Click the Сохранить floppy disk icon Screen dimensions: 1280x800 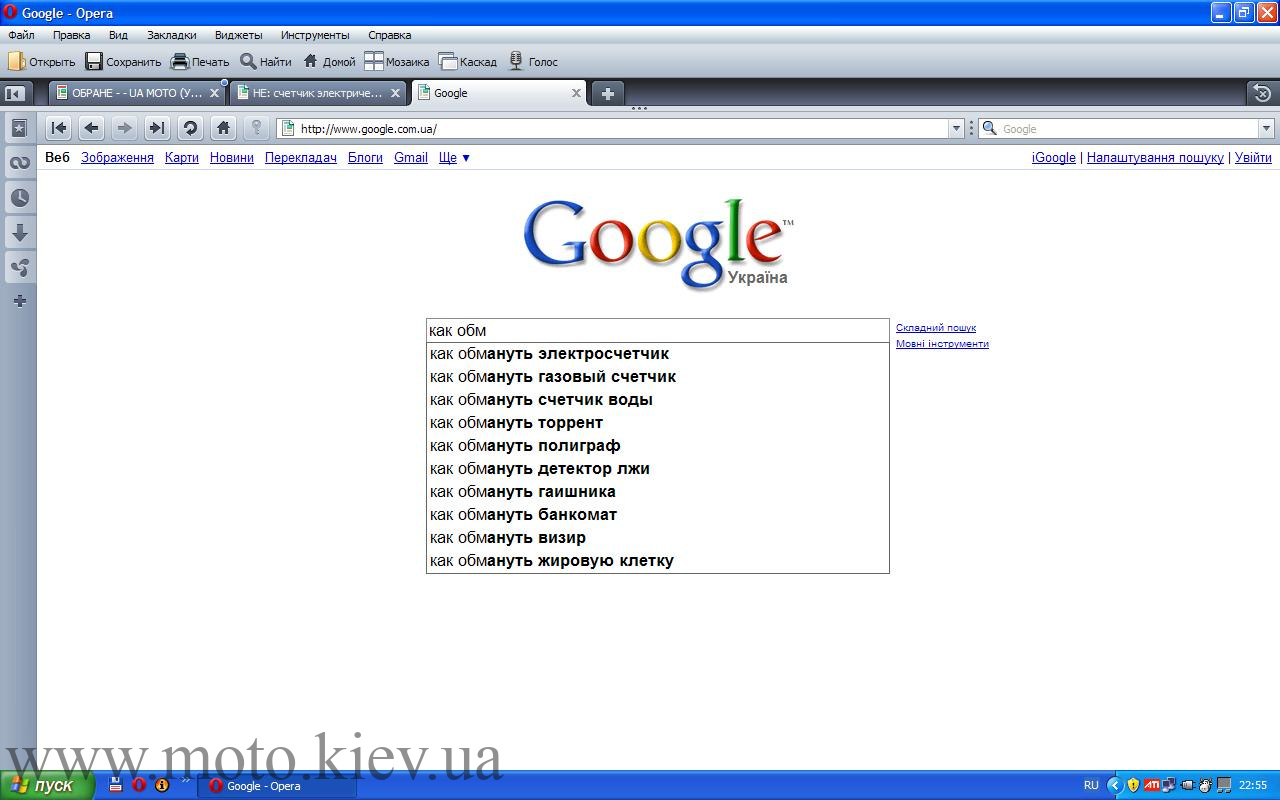(94, 61)
